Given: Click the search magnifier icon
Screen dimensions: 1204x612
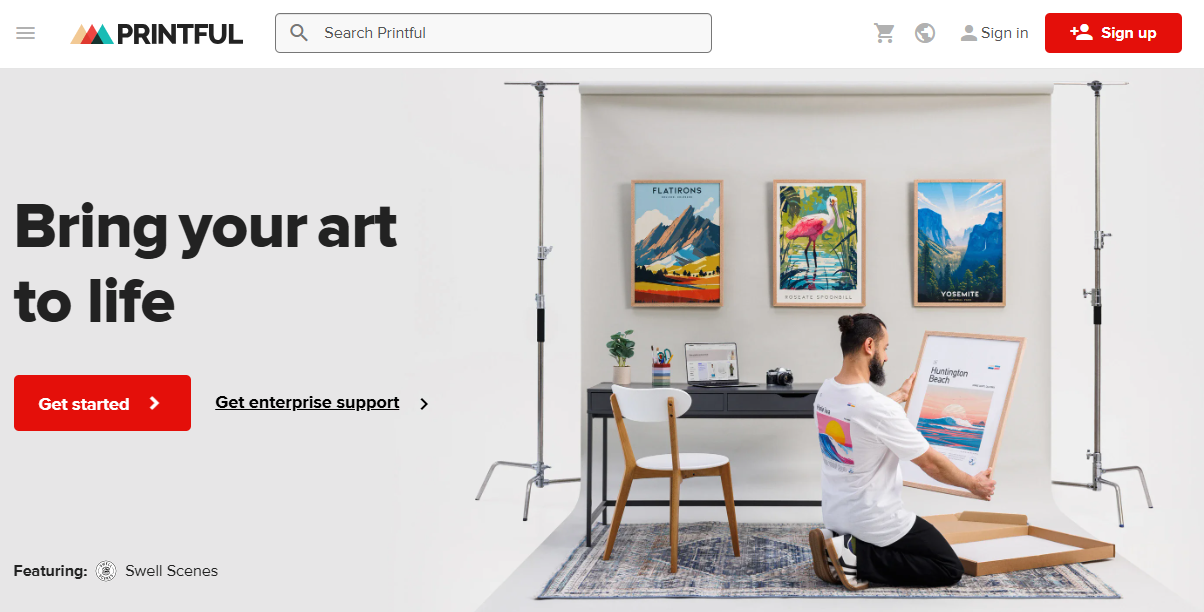Looking at the screenshot, I should pyautogui.click(x=299, y=33).
